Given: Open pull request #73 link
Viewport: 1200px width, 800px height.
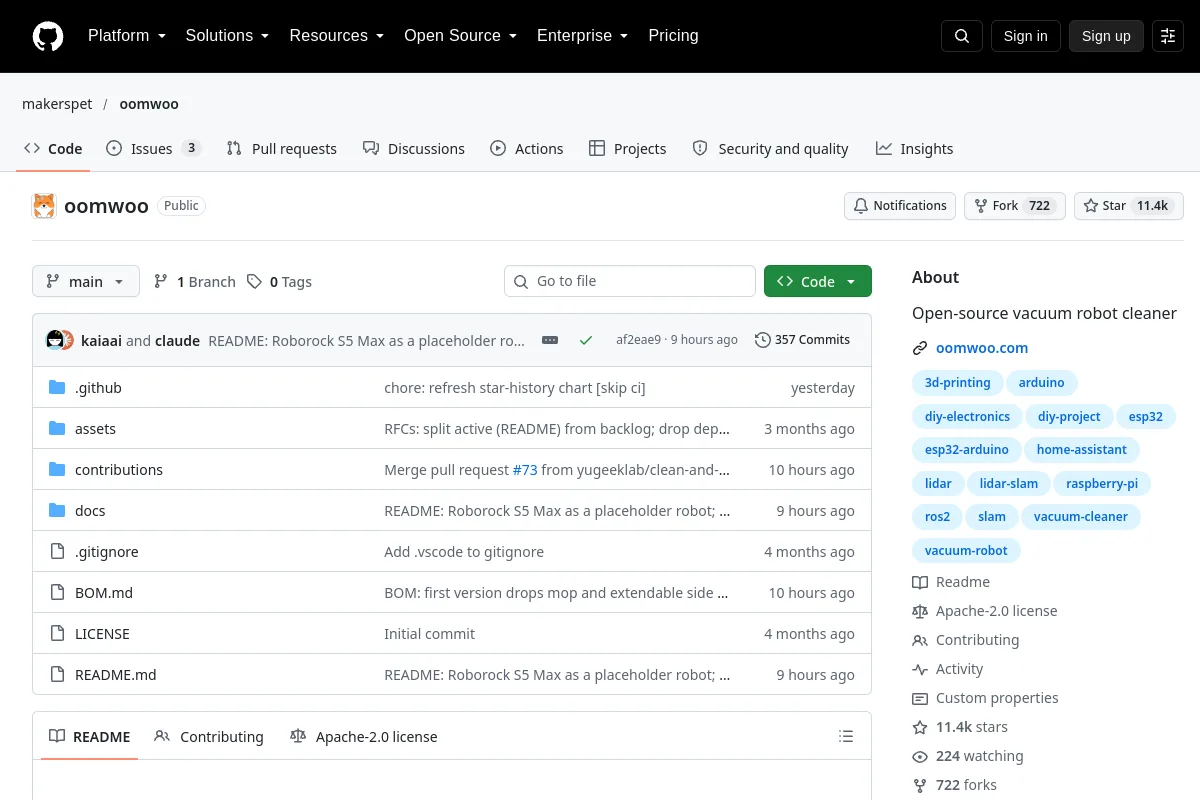Looking at the screenshot, I should [x=525, y=470].
